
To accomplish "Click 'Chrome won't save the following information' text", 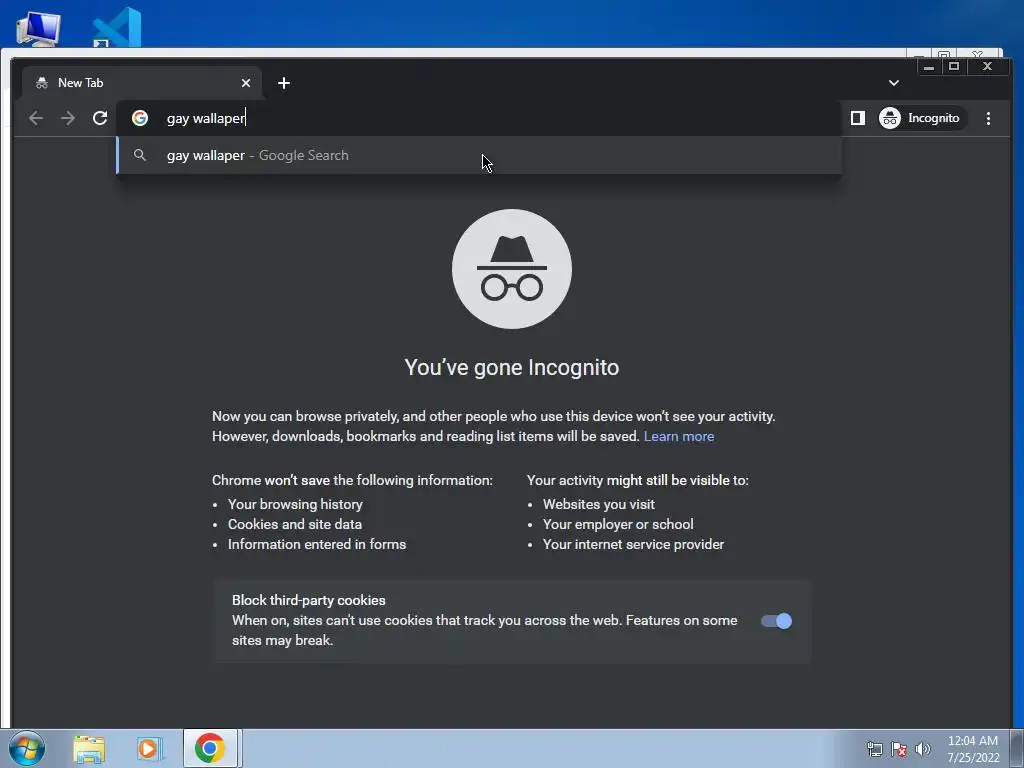I will pos(353,480).
